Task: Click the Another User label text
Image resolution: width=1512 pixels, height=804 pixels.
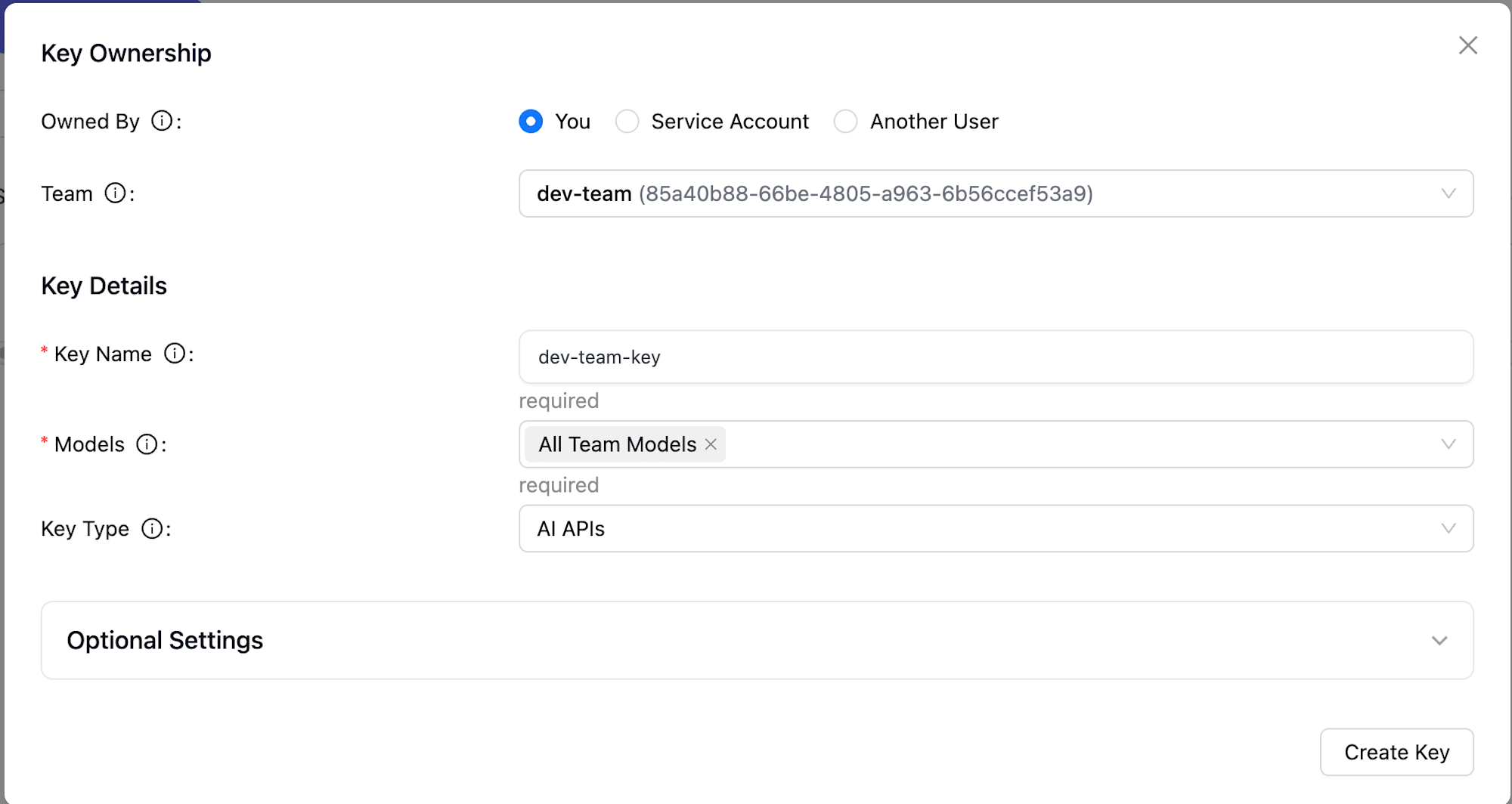Action: tap(934, 122)
